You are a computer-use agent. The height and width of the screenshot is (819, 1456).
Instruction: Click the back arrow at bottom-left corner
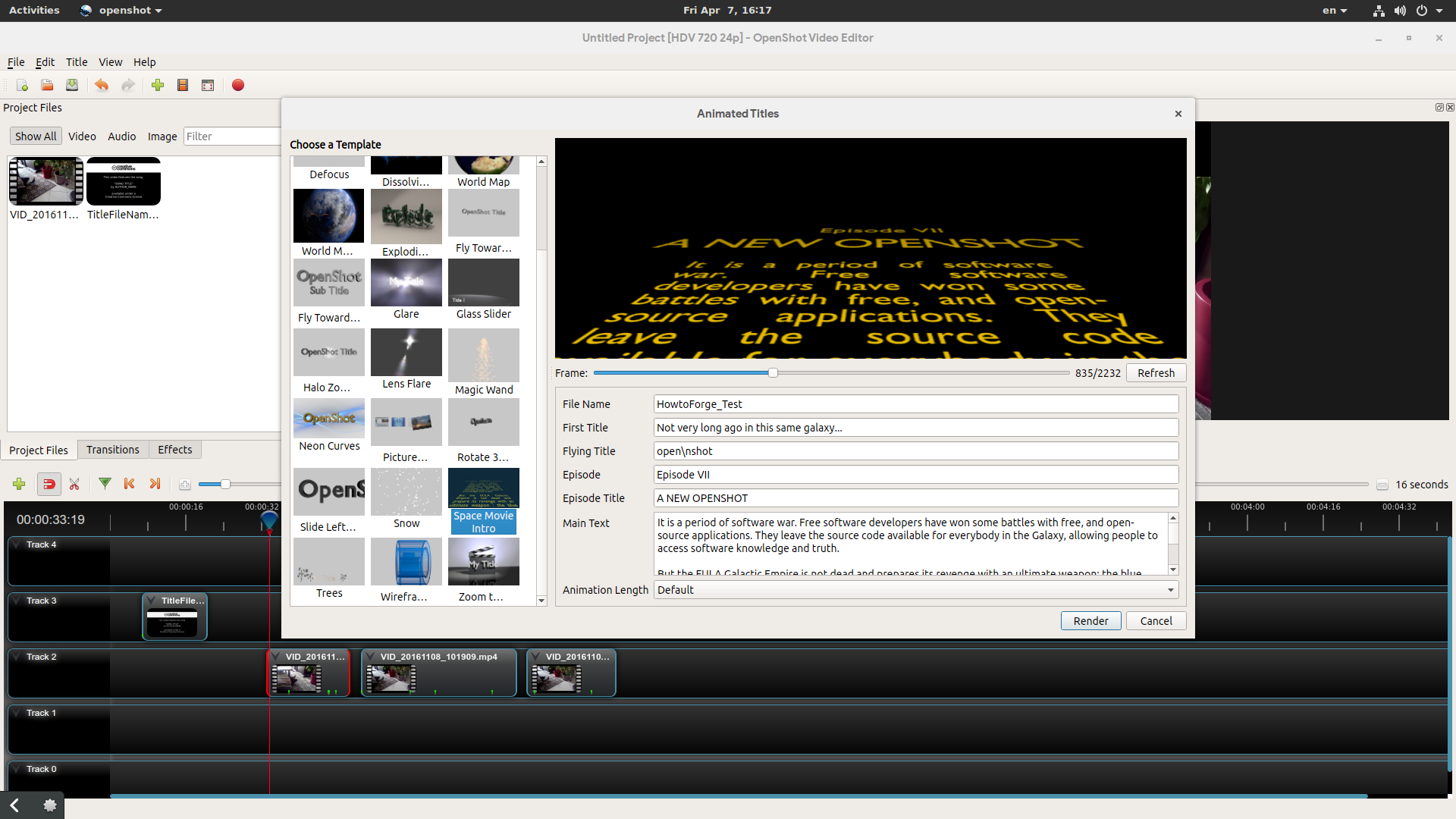tap(14, 805)
